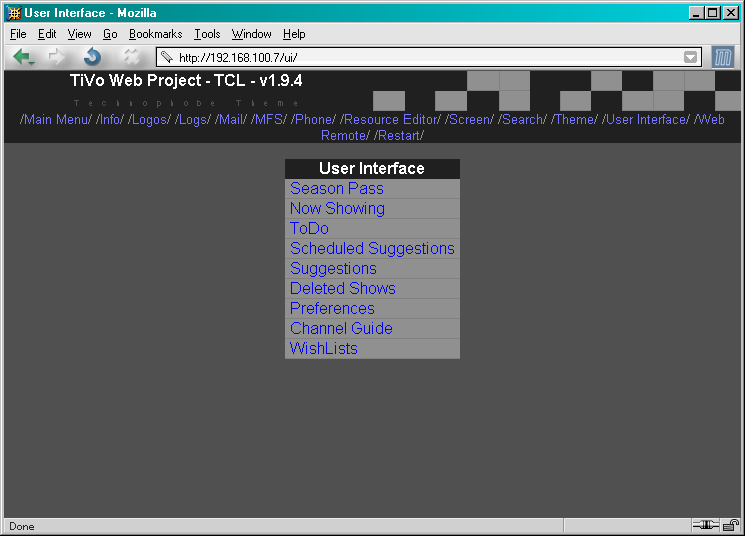Click the page bookmark icon in URL bar
The width and height of the screenshot is (745, 536).
pos(167,57)
